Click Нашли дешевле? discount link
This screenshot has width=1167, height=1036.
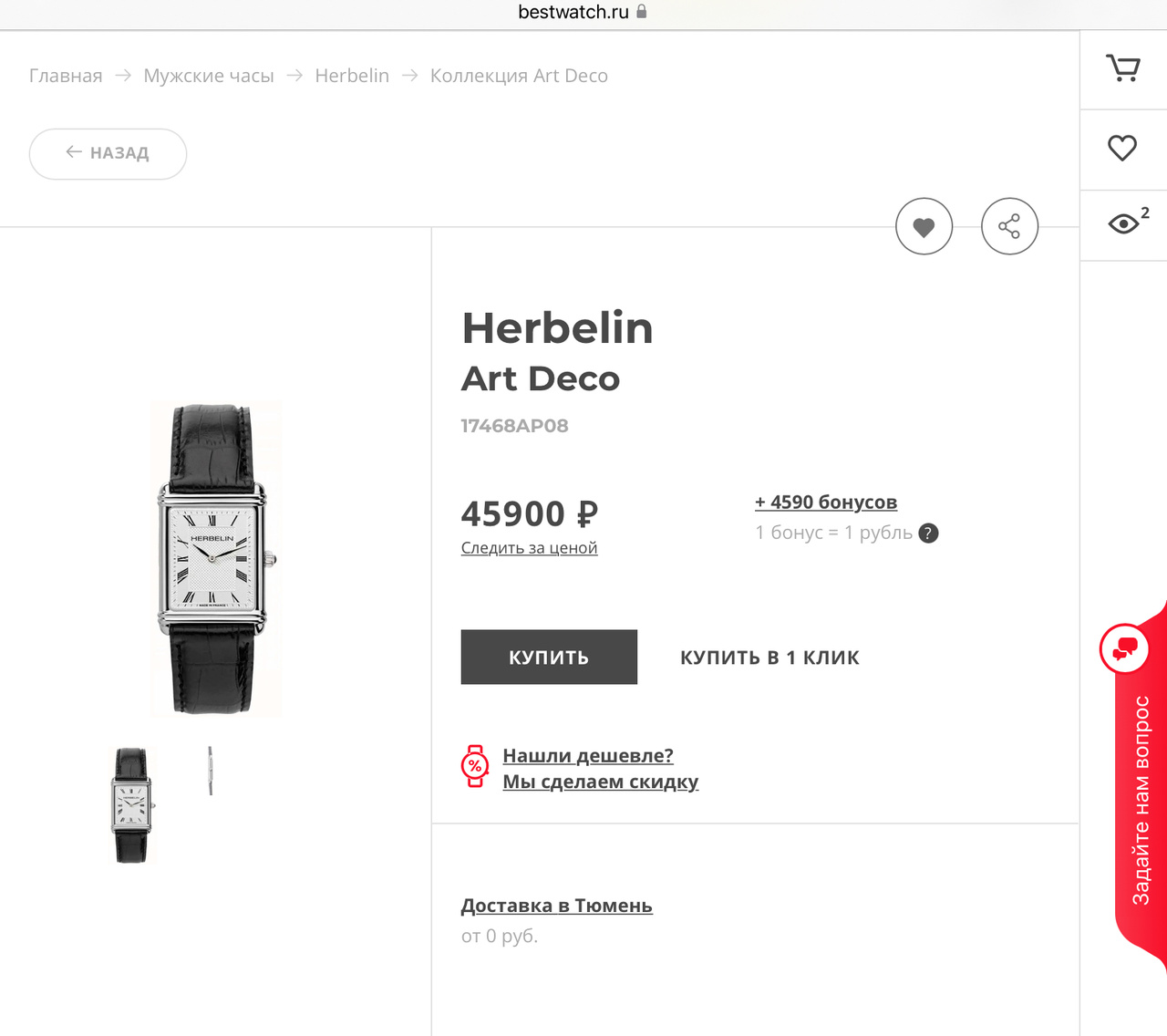pos(588,756)
